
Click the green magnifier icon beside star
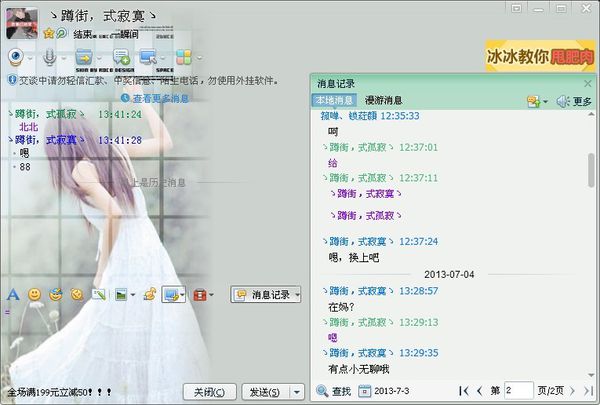click(x=61, y=33)
